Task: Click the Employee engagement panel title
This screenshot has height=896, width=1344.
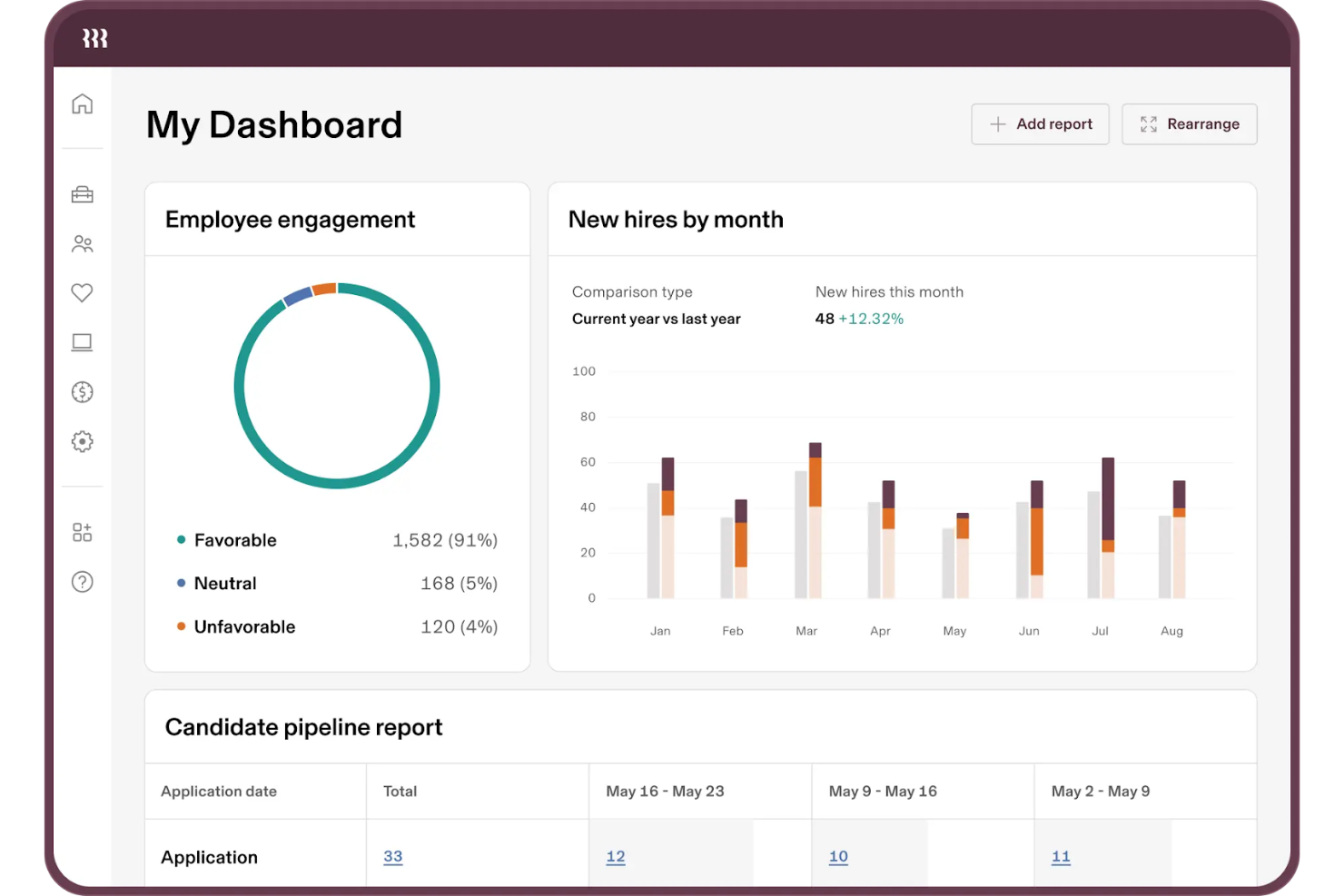Action: click(290, 219)
